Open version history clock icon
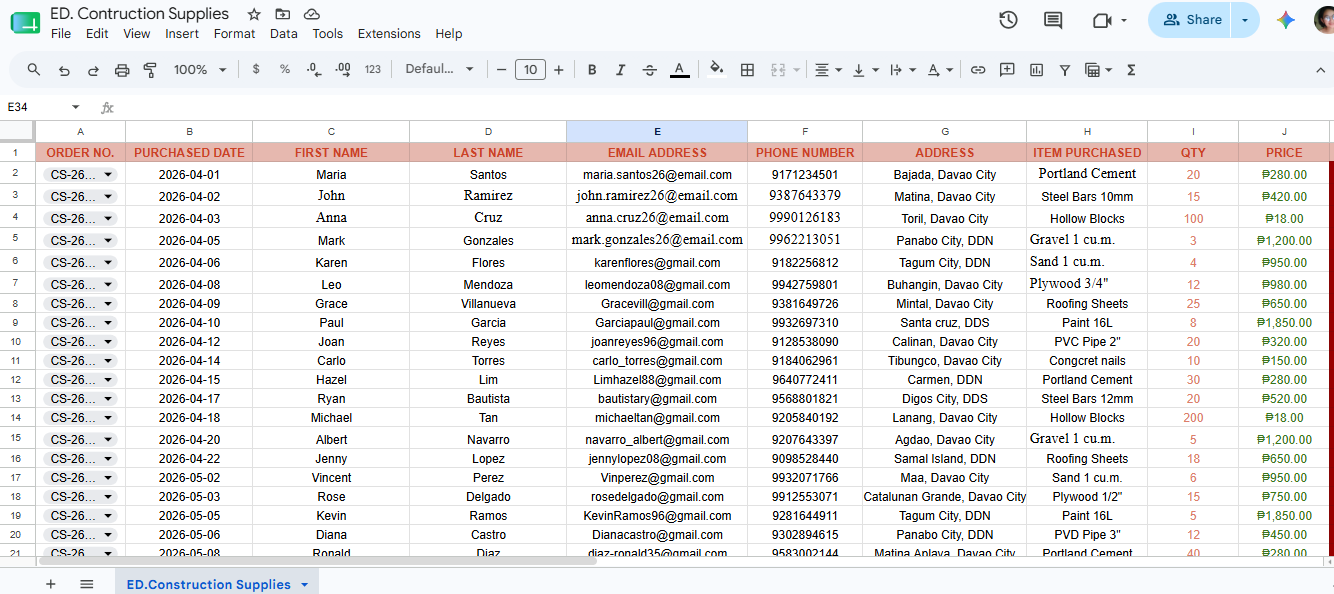The image size is (1334, 594). pyautogui.click(x=1008, y=20)
